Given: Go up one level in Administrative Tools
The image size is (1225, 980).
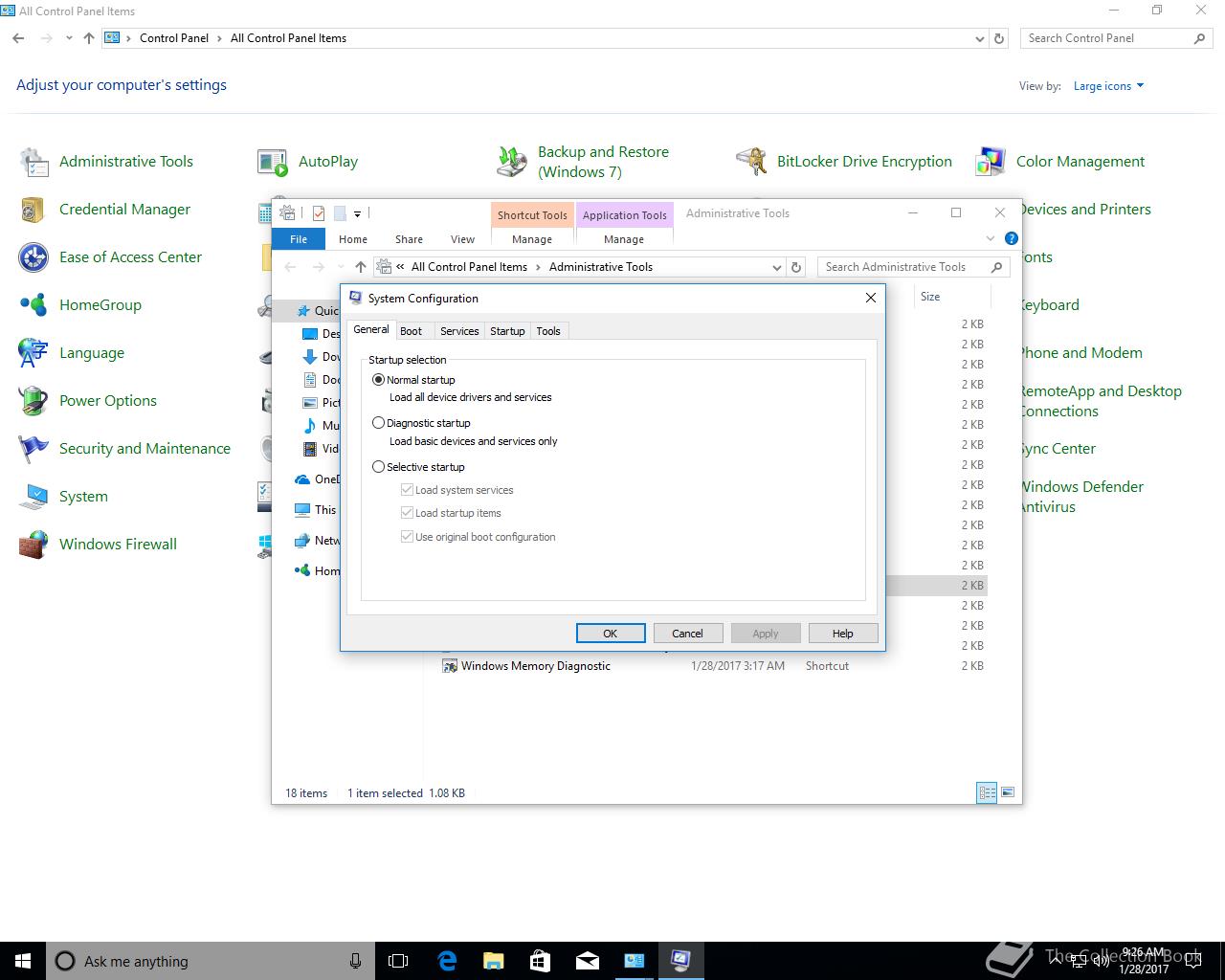Looking at the screenshot, I should click(360, 267).
